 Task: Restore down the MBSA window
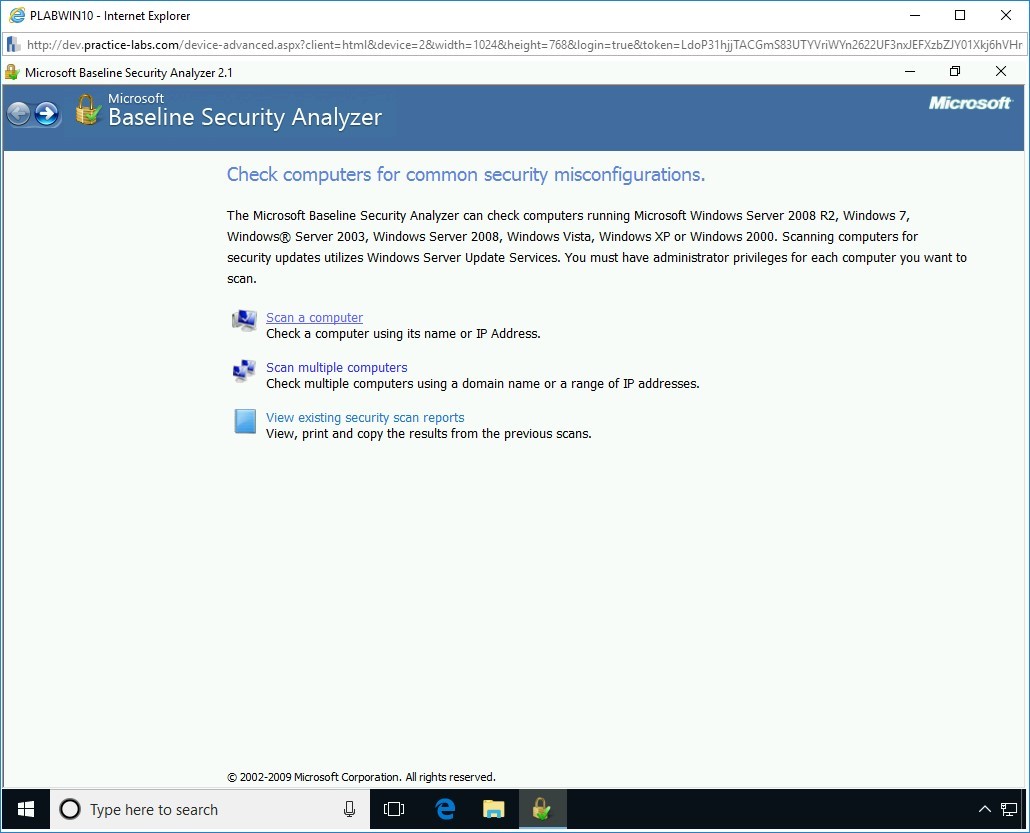pos(955,72)
